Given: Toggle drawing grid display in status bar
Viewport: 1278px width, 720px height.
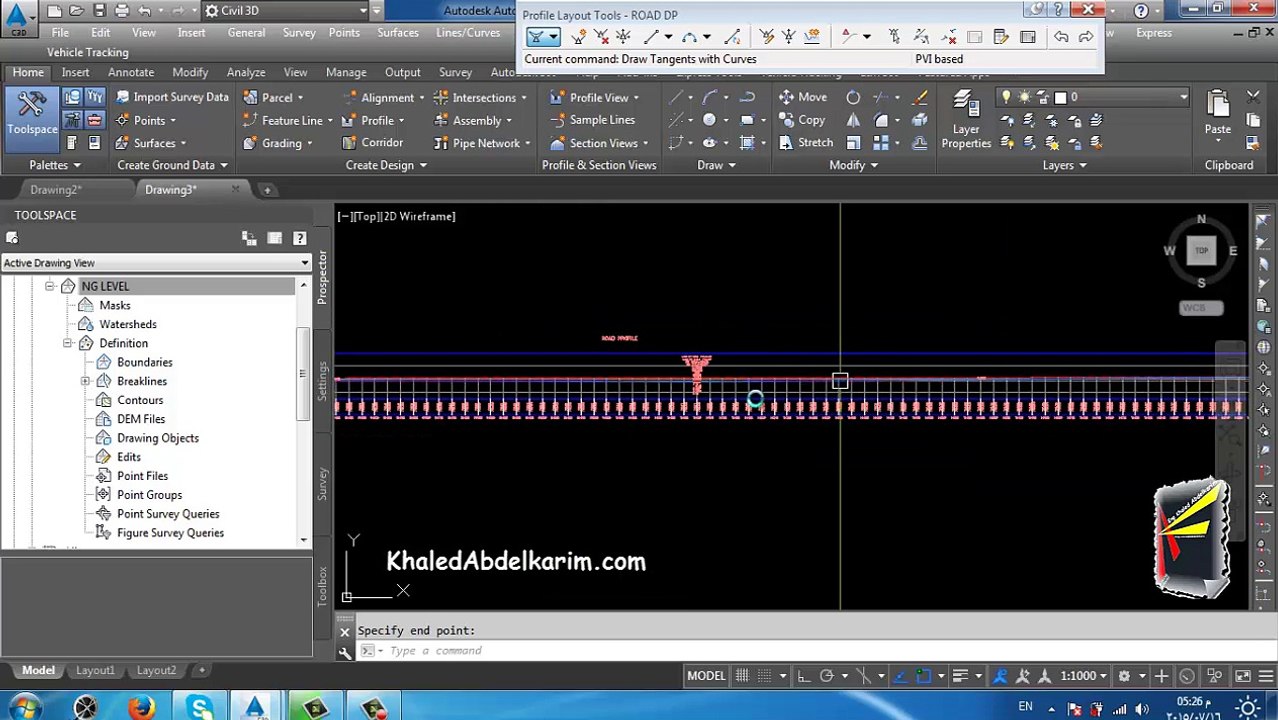Looking at the screenshot, I should [x=742, y=676].
